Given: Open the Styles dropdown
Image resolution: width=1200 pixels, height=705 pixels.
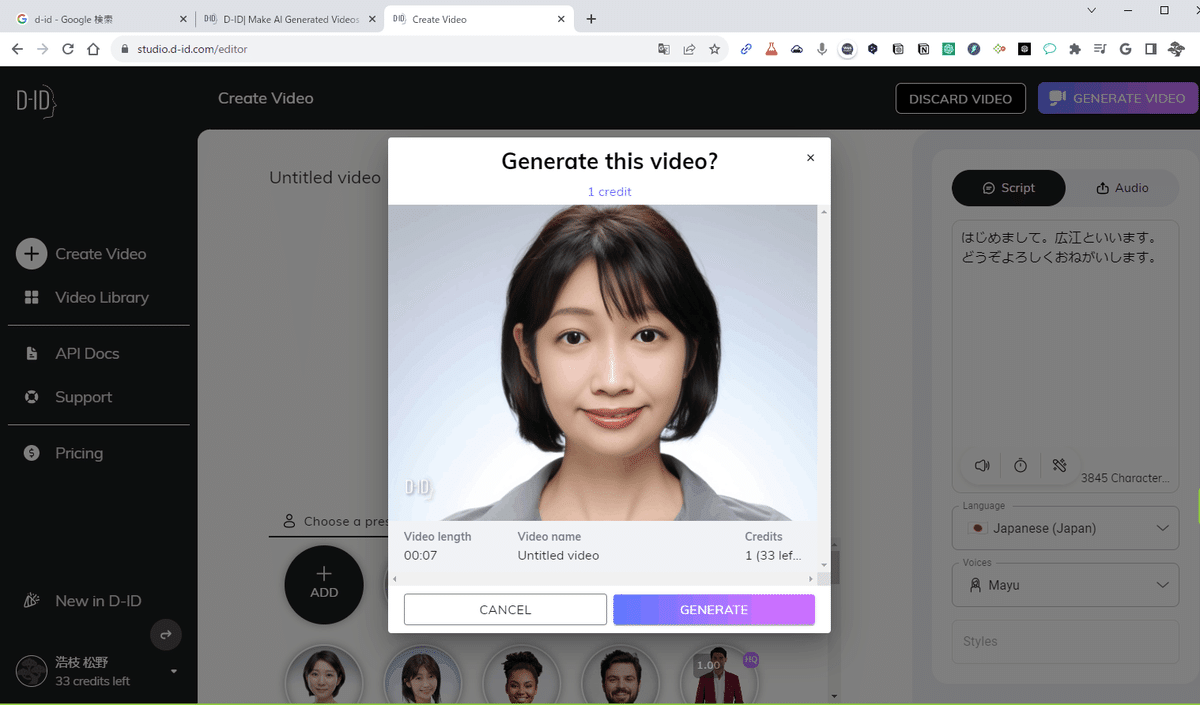Looking at the screenshot, I should (1065, 641).
